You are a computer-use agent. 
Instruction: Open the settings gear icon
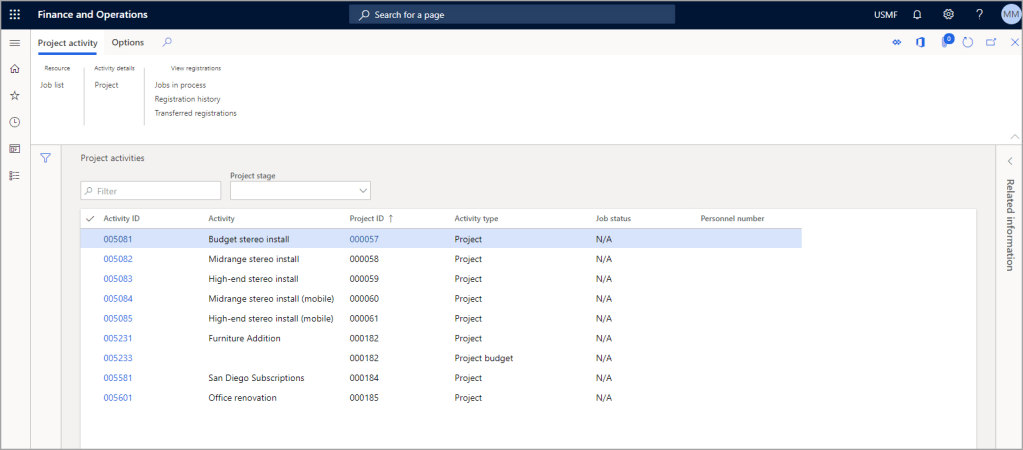pos(948,14)
